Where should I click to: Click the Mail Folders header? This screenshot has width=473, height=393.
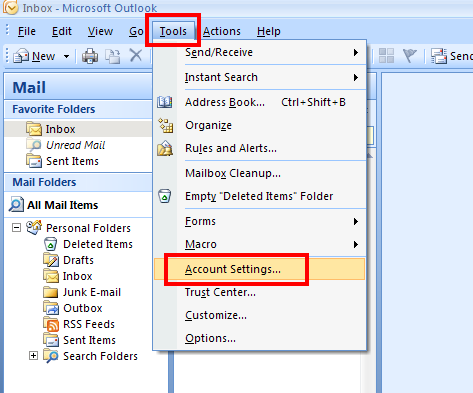pyautogui.click(x=78, y=182)
